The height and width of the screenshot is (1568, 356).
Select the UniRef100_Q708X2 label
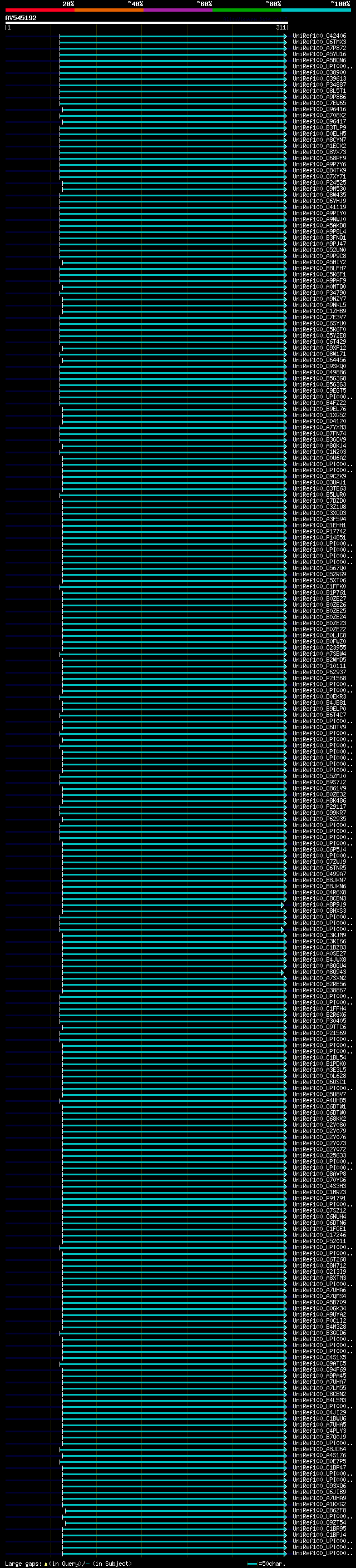[319, 116]
